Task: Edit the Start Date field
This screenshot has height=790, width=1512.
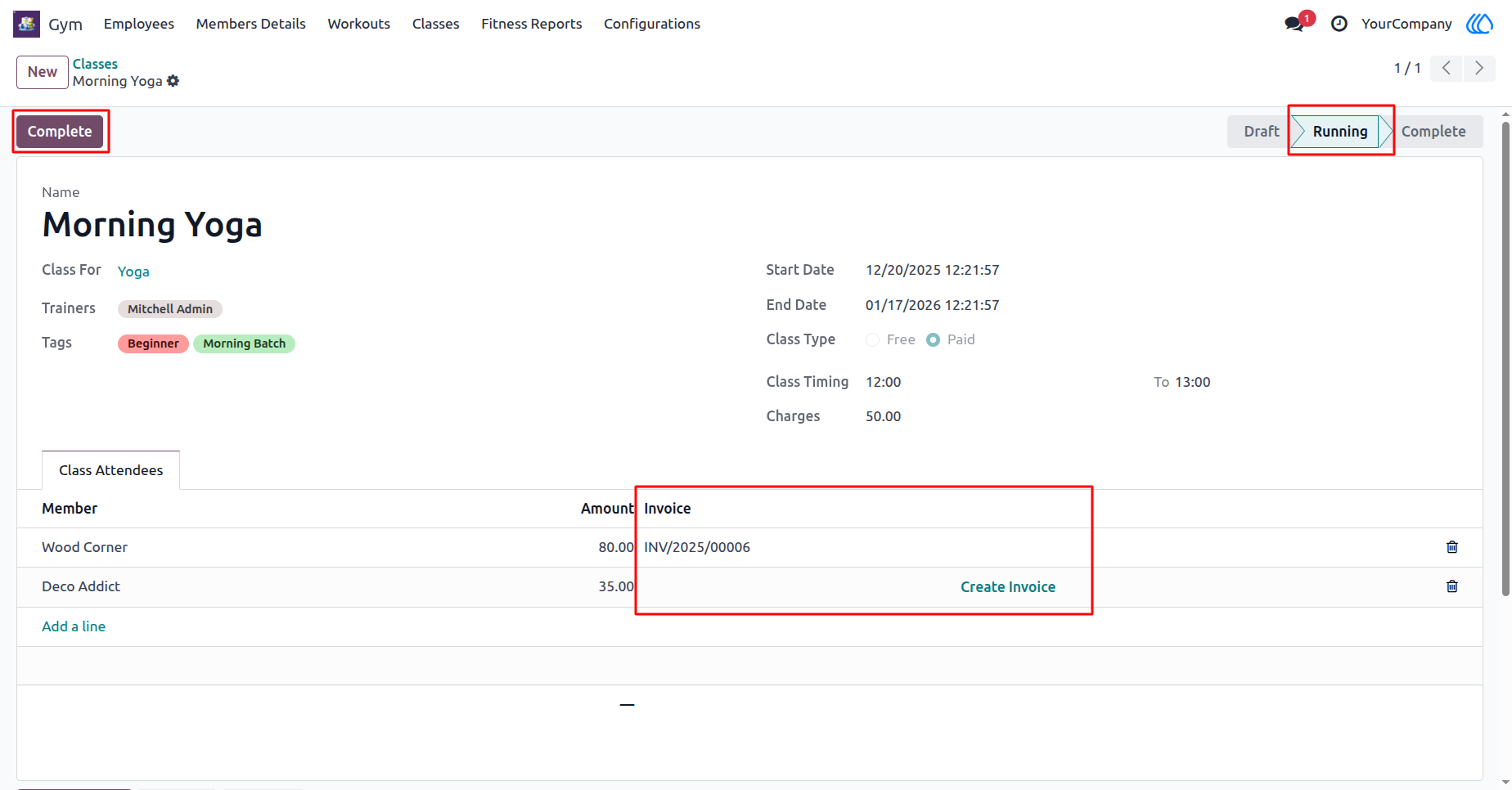Action: point(932,270)
